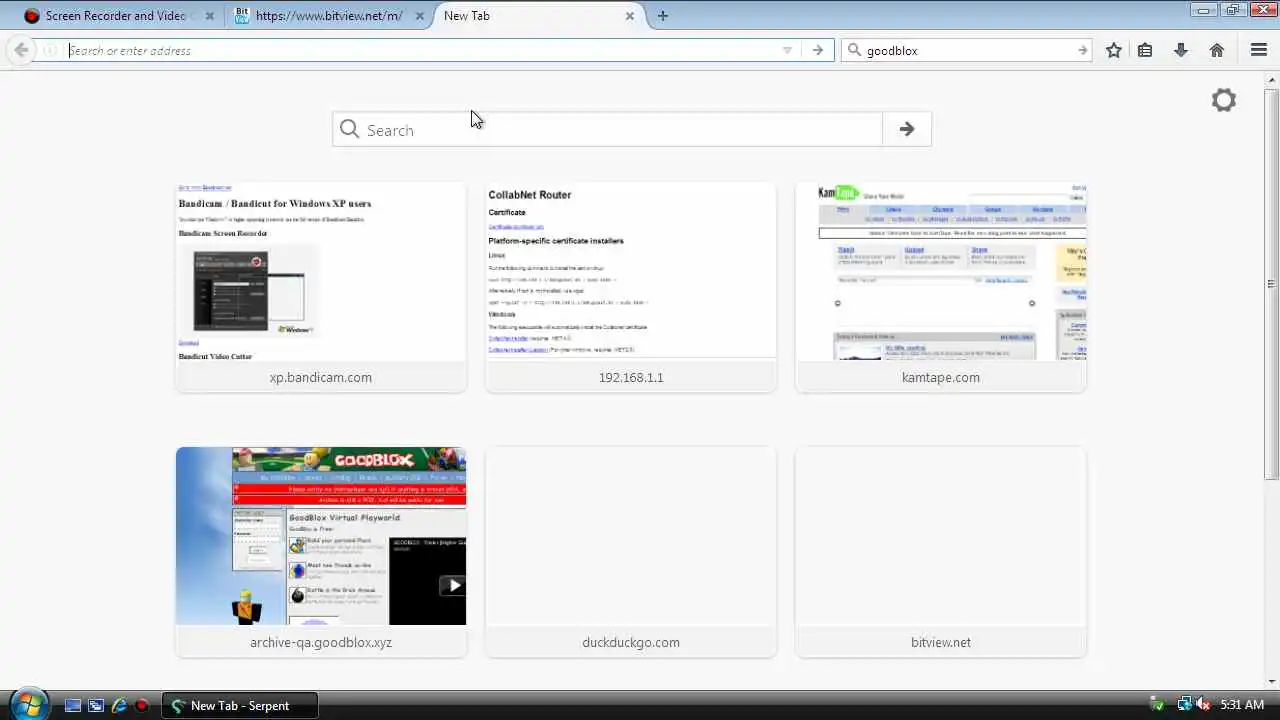Click the network tray icon
Image resolution: width=1280 pixels, height=720 pixels.
pyautogui.click(x=1184, y=705)
